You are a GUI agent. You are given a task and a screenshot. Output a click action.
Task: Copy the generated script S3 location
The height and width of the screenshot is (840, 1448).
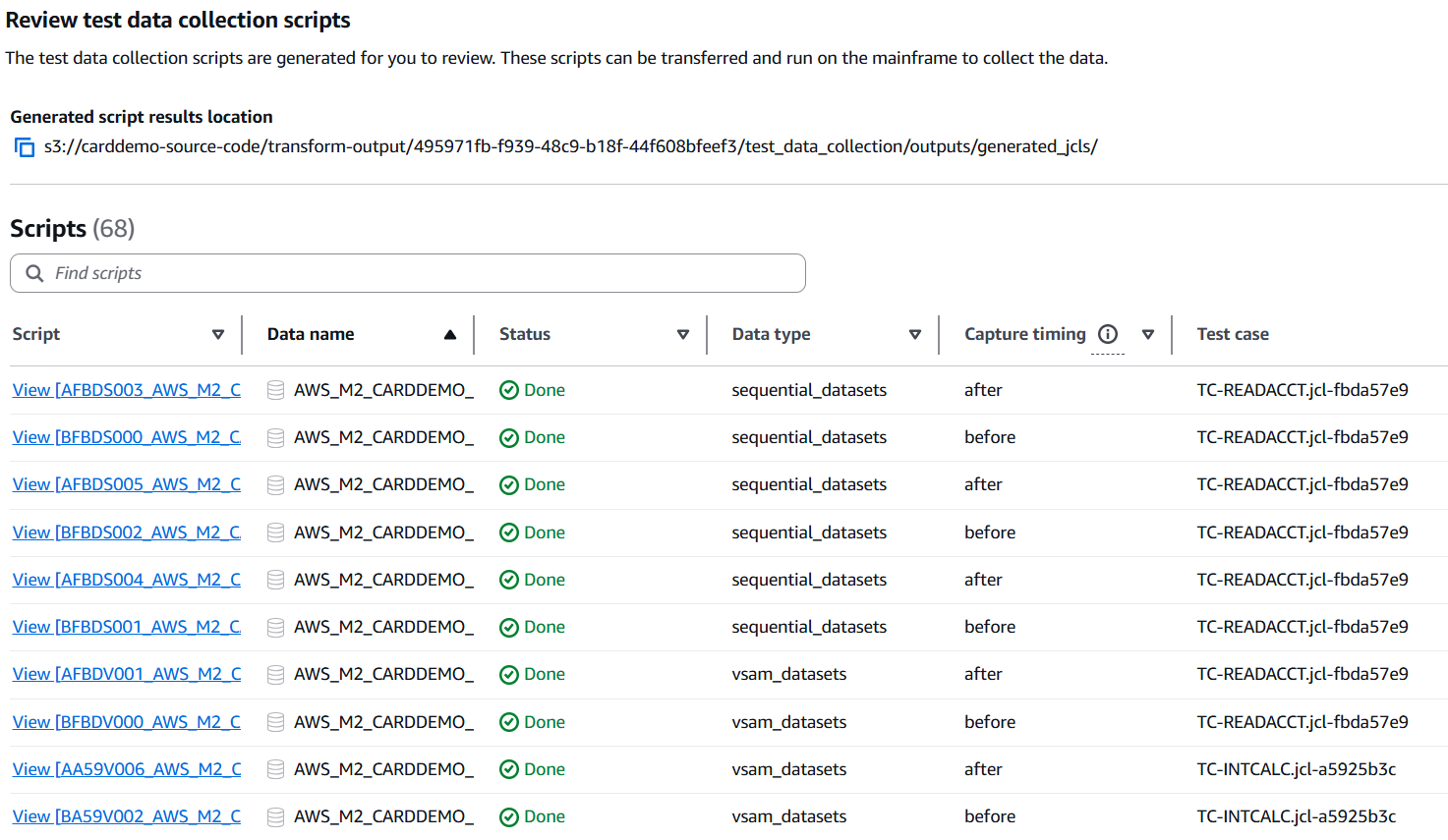25,147
